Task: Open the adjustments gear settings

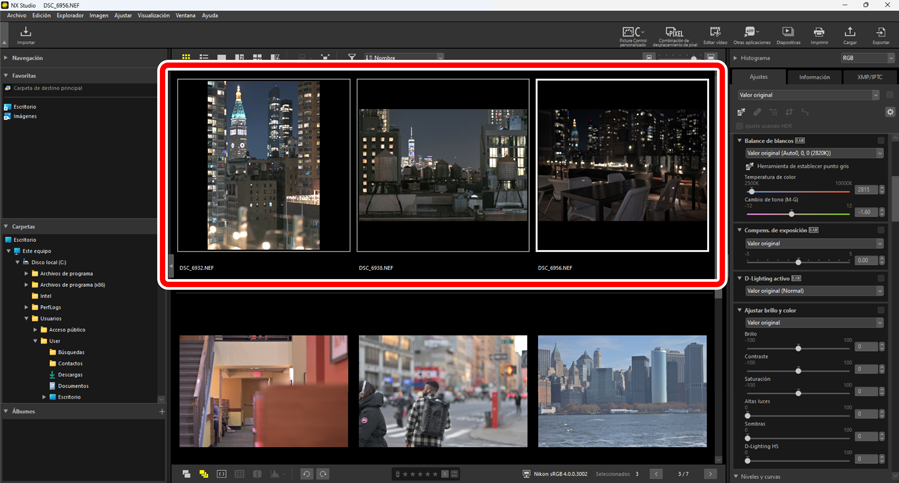Action: point(890,112)
